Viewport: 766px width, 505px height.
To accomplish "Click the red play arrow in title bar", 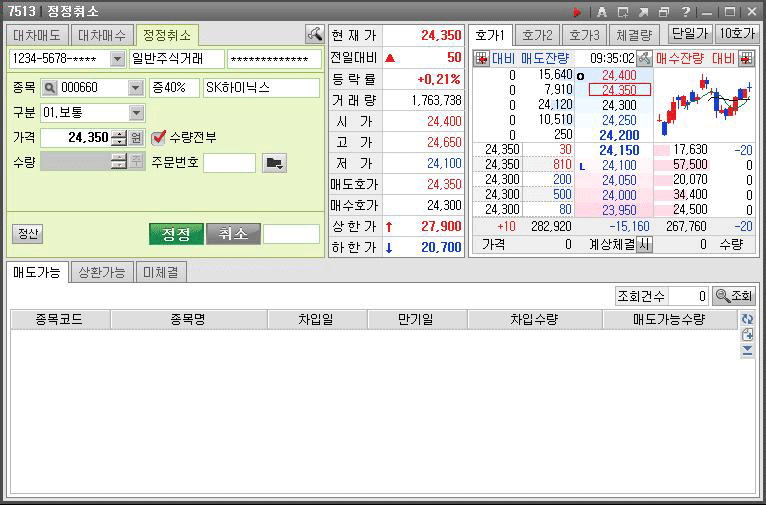I will pos(577,12).
